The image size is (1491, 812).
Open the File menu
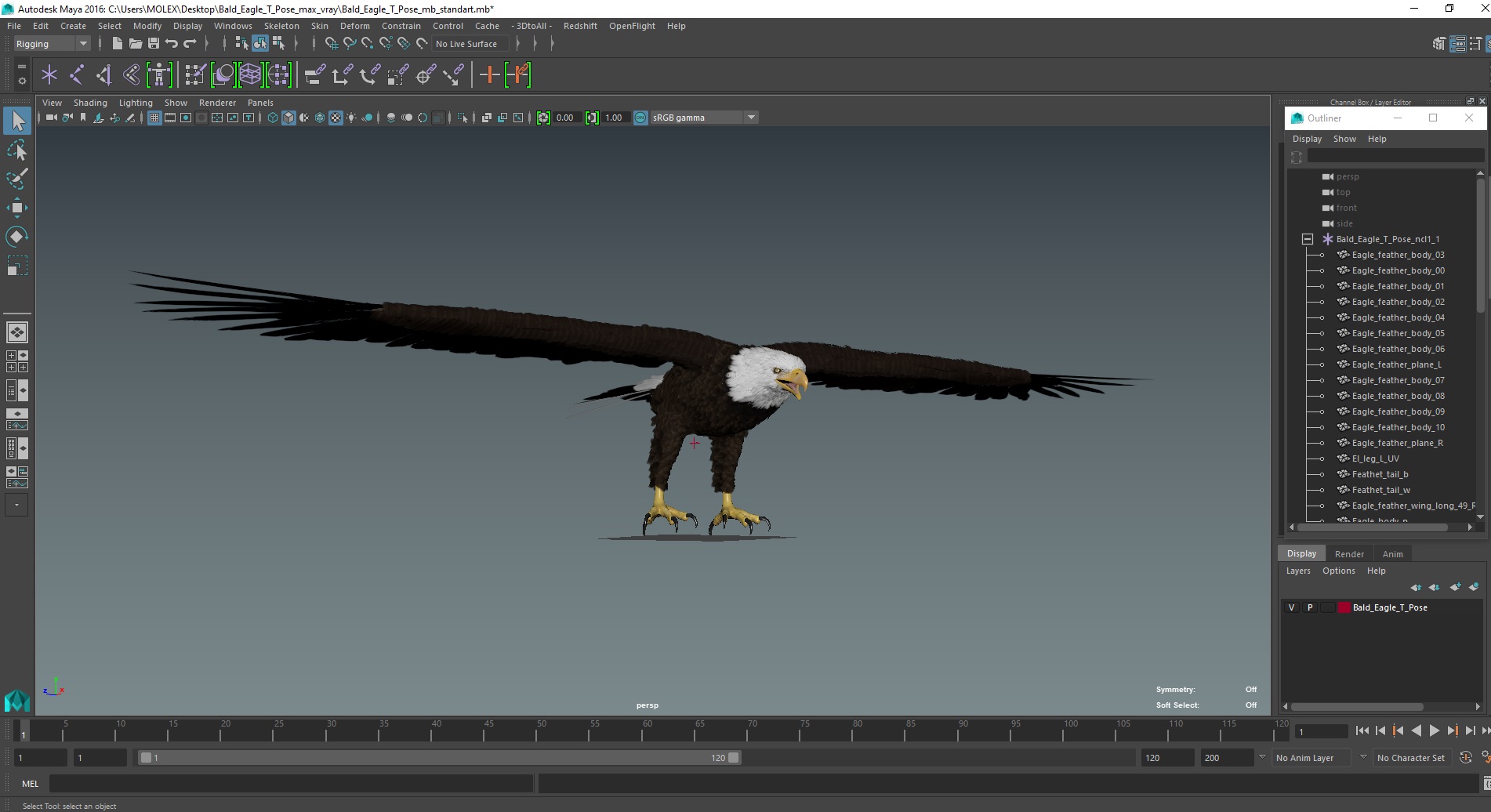[14, 26]
